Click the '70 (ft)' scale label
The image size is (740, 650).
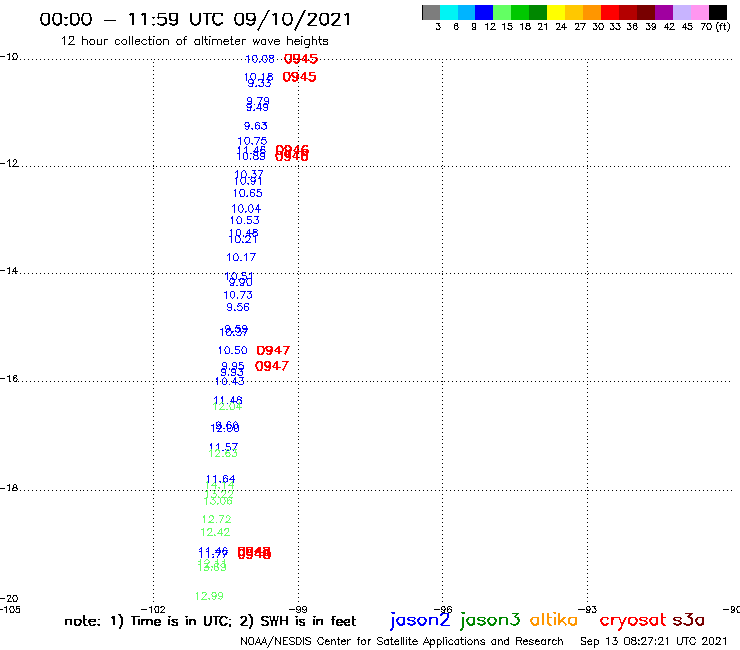715,26
